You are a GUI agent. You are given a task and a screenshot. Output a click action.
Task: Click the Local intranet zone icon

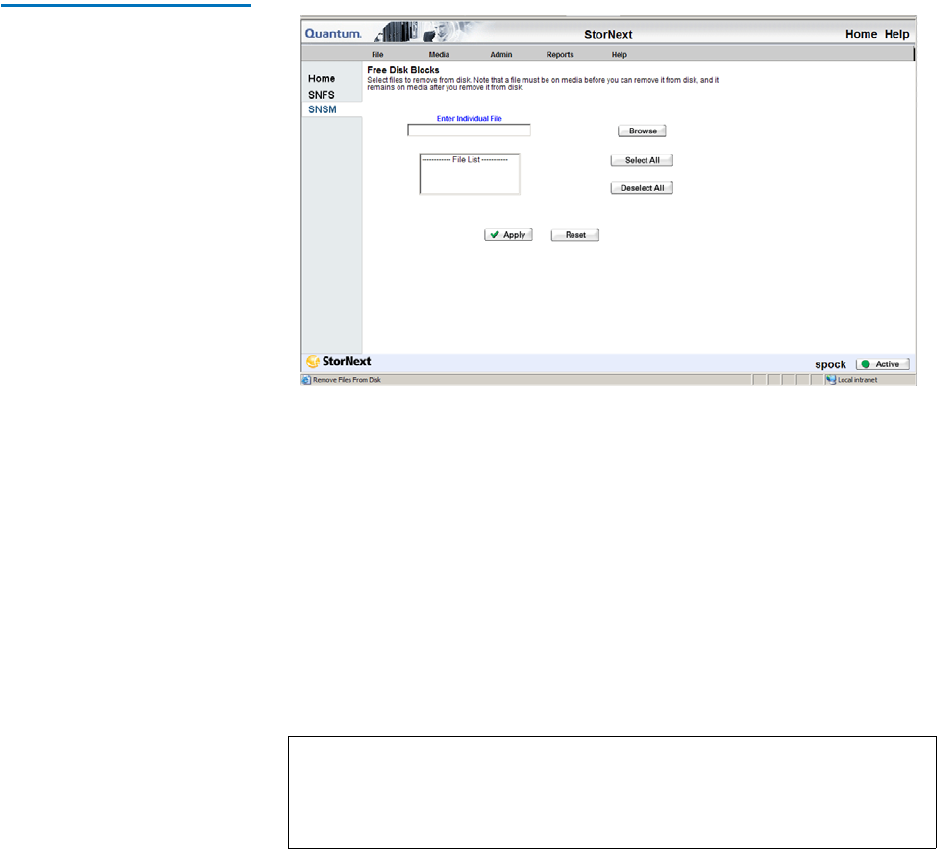pyautogui.click(x=831, y=380)
